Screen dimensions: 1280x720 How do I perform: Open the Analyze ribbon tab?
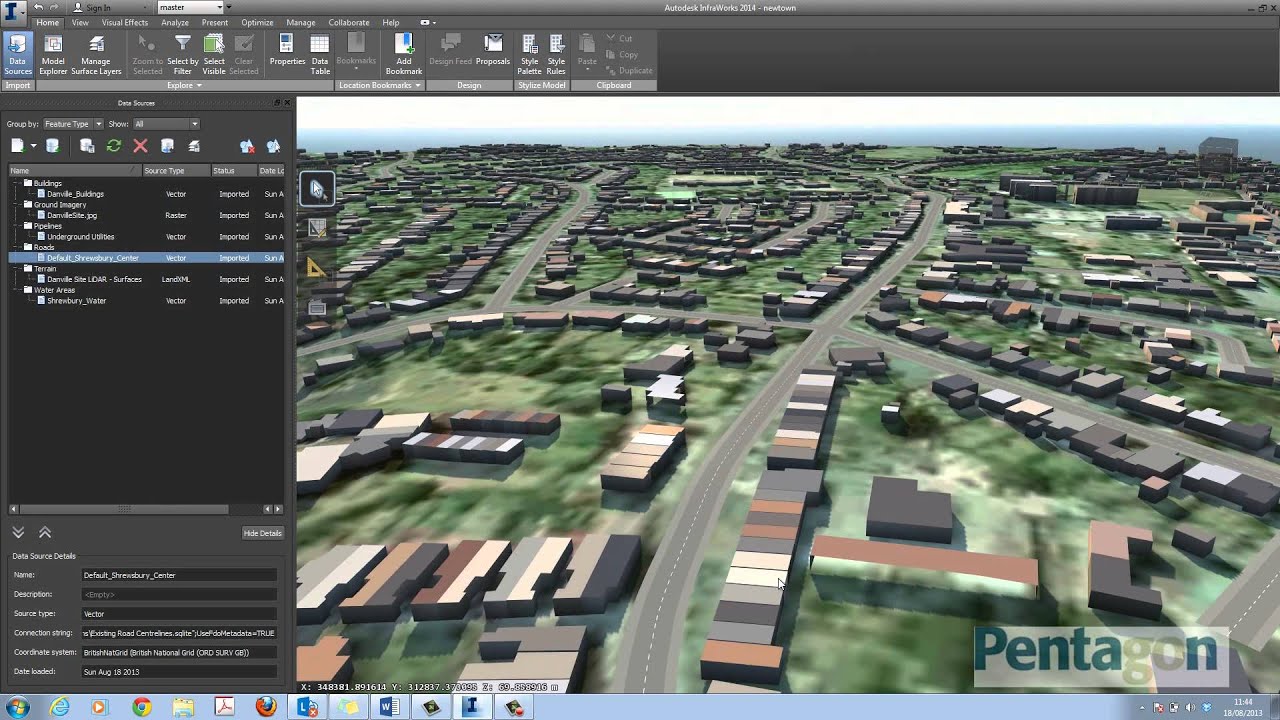tap(175, 22)
